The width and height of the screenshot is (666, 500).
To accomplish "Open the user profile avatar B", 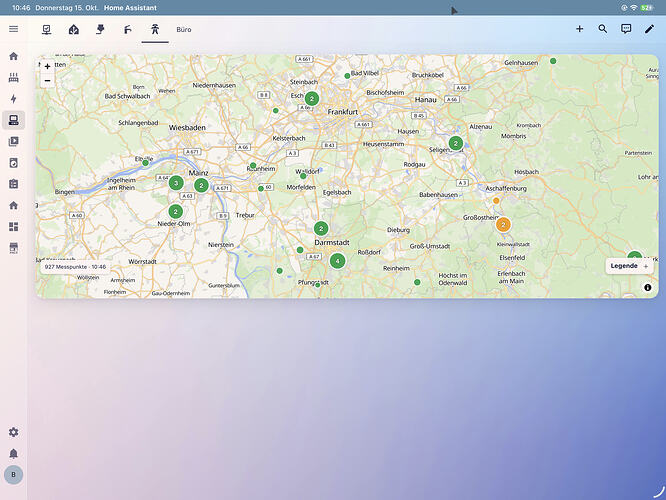I will [14, 475].
